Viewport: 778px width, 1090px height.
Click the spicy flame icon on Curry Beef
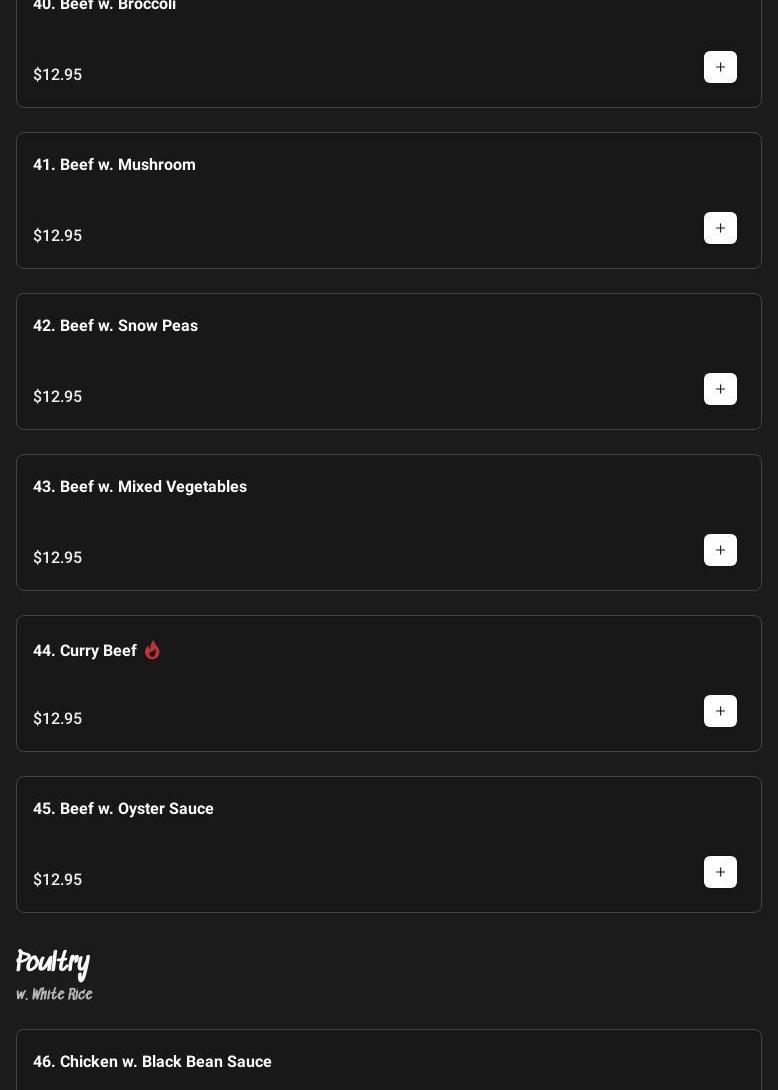click(x=152, y=650)
